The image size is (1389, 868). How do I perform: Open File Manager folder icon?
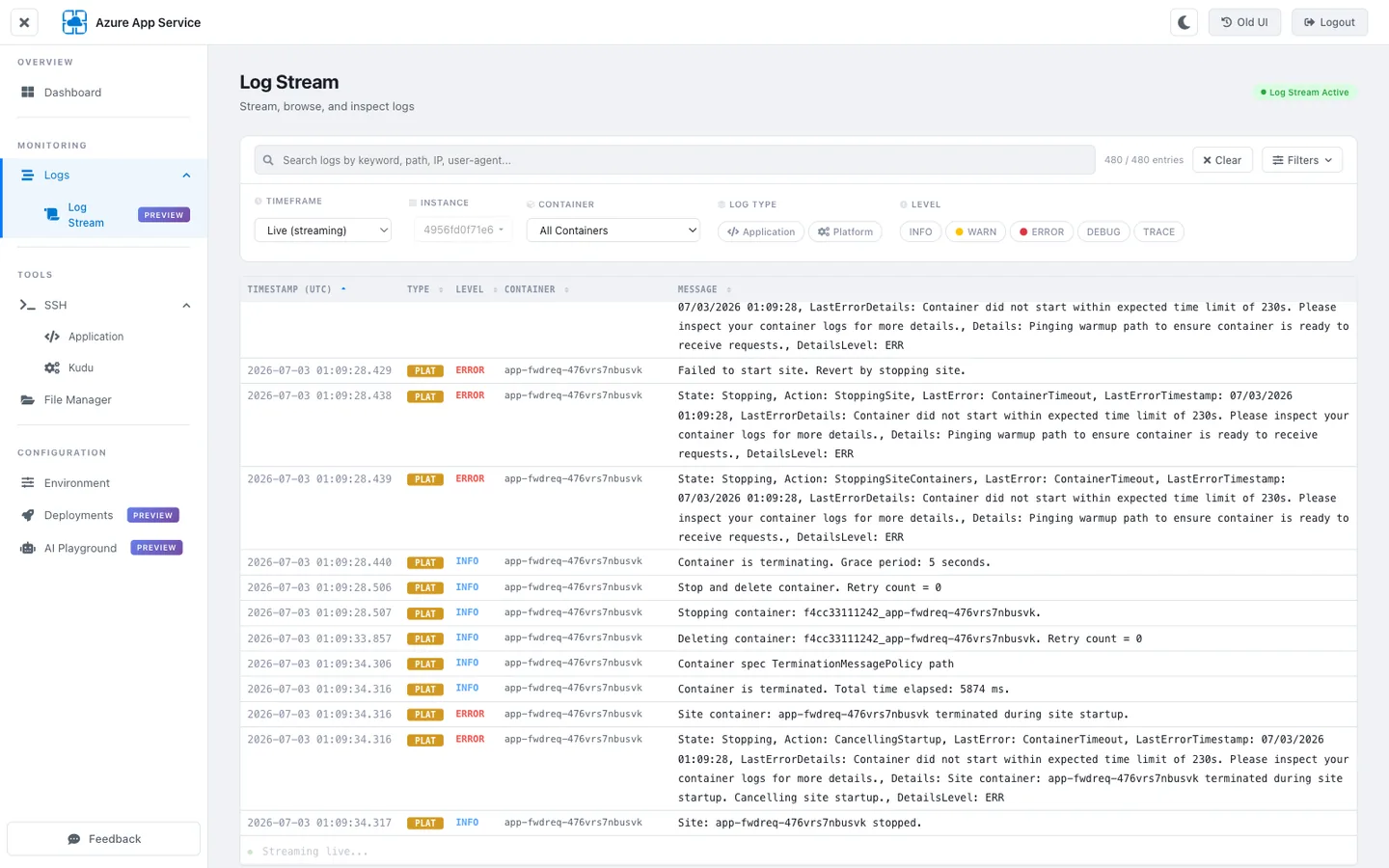click(28, 400)
